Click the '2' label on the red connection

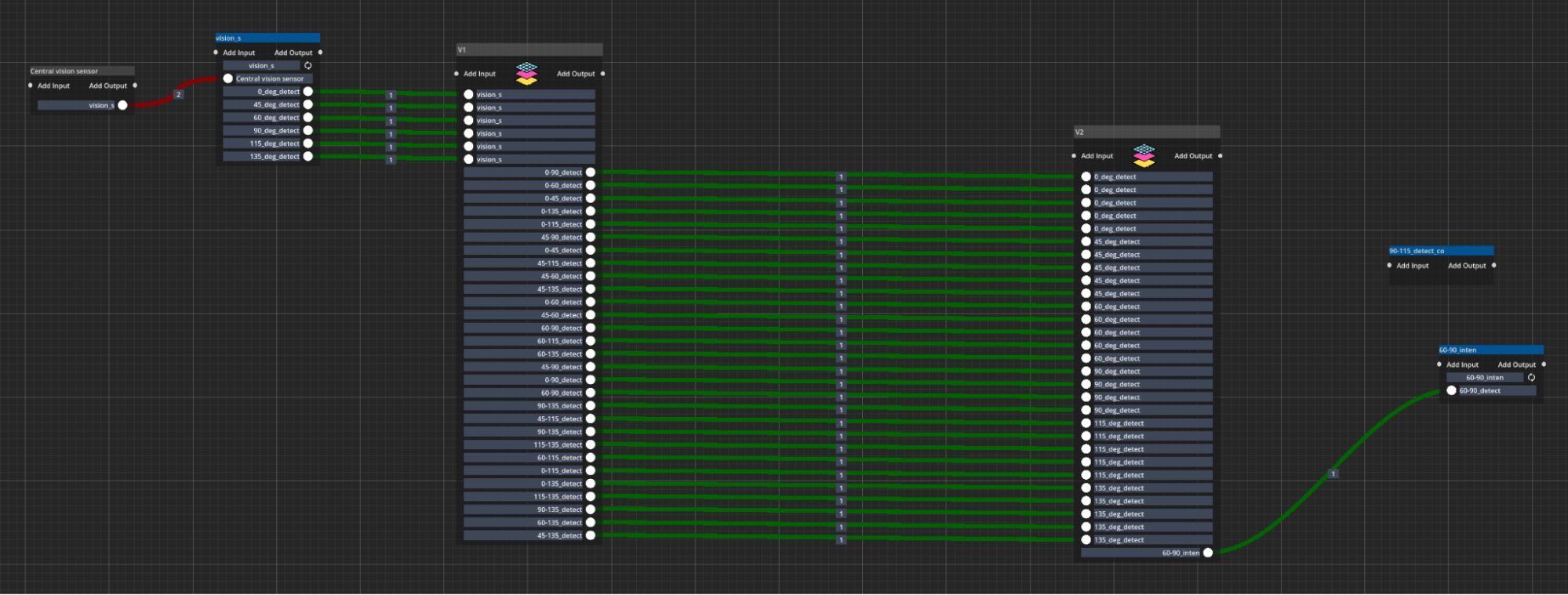click(x=178, y=95)
